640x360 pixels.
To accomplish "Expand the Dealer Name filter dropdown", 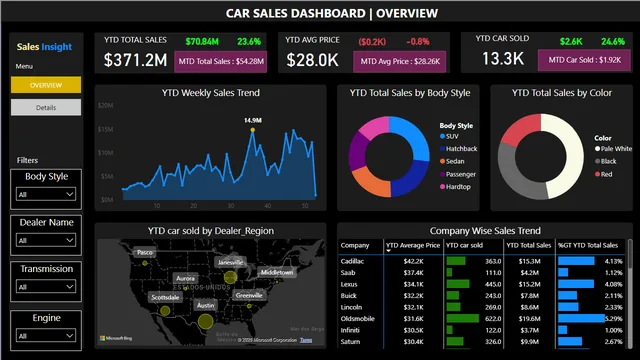I will pos(46,240).
